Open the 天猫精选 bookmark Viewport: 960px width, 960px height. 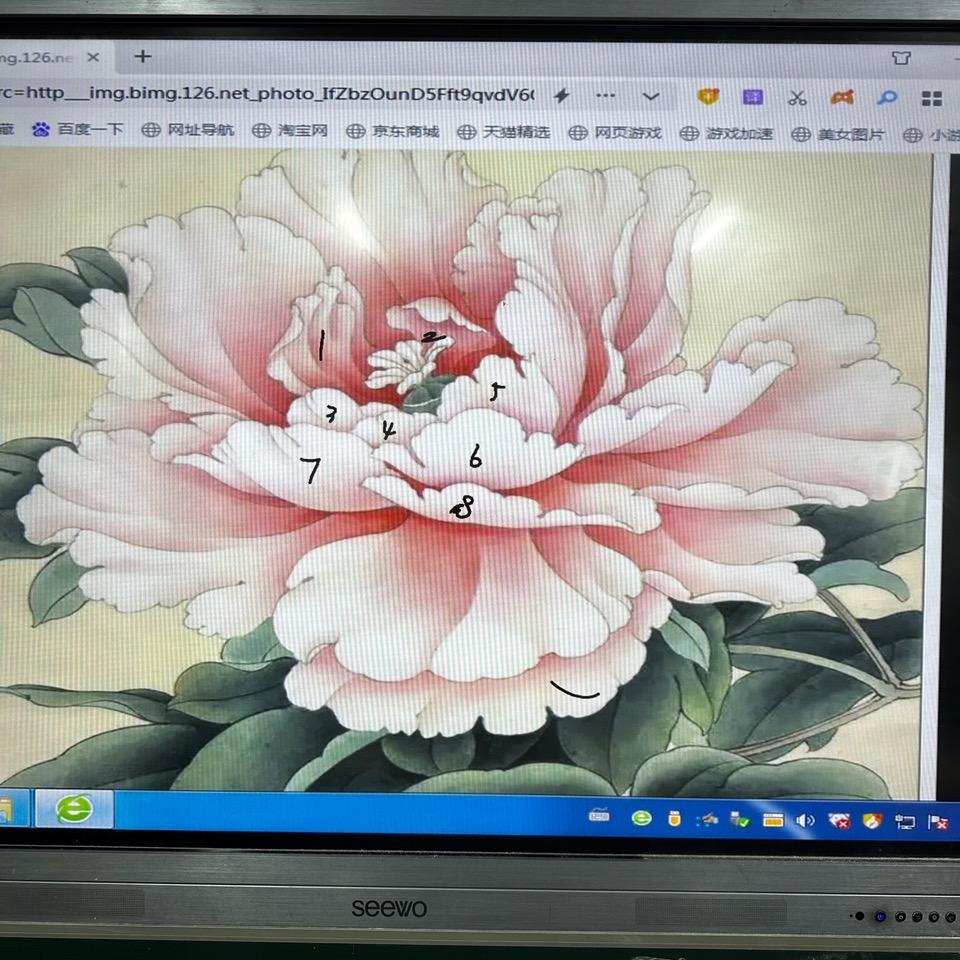504,132
